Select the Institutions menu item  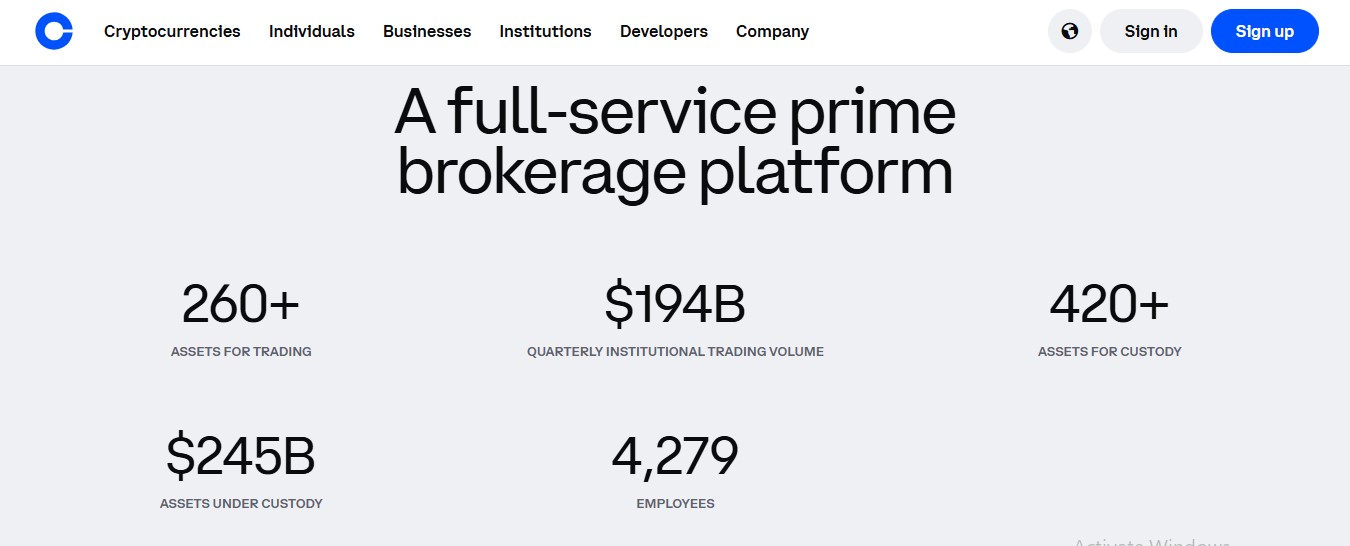coord(545,31)
